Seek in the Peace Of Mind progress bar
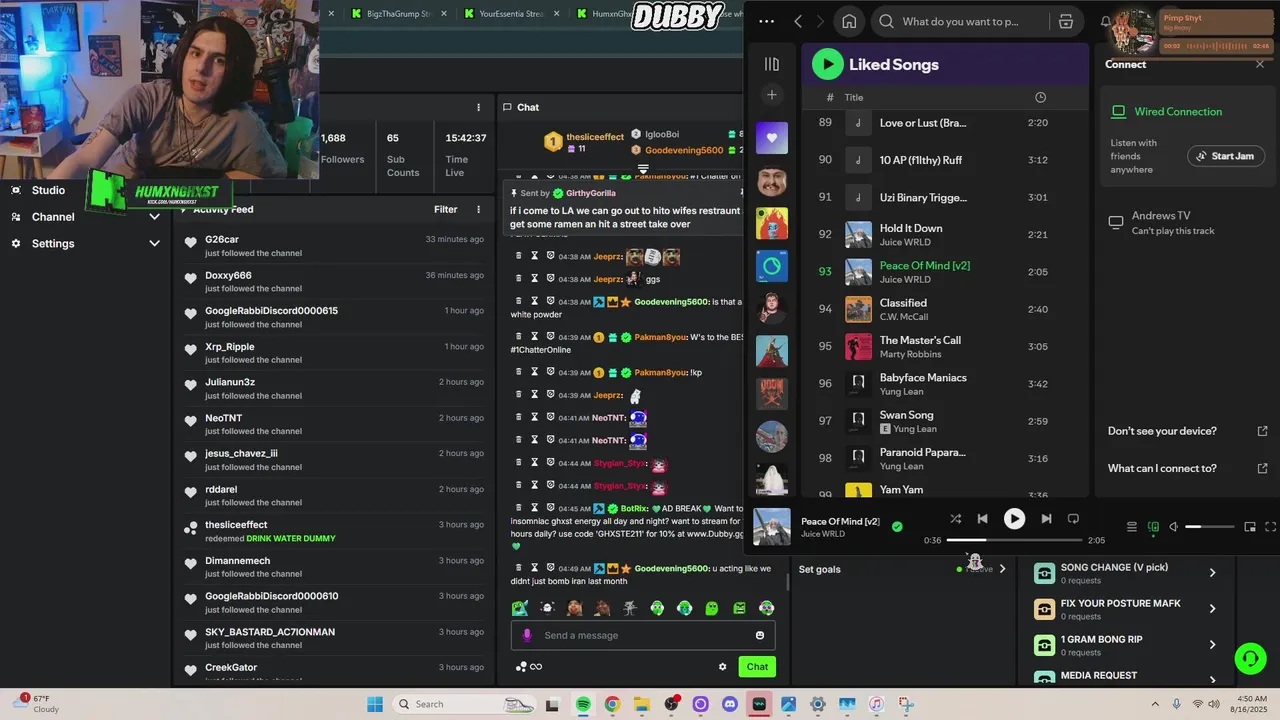Viewport: 1280px width, 720px height. (1014, 540)
